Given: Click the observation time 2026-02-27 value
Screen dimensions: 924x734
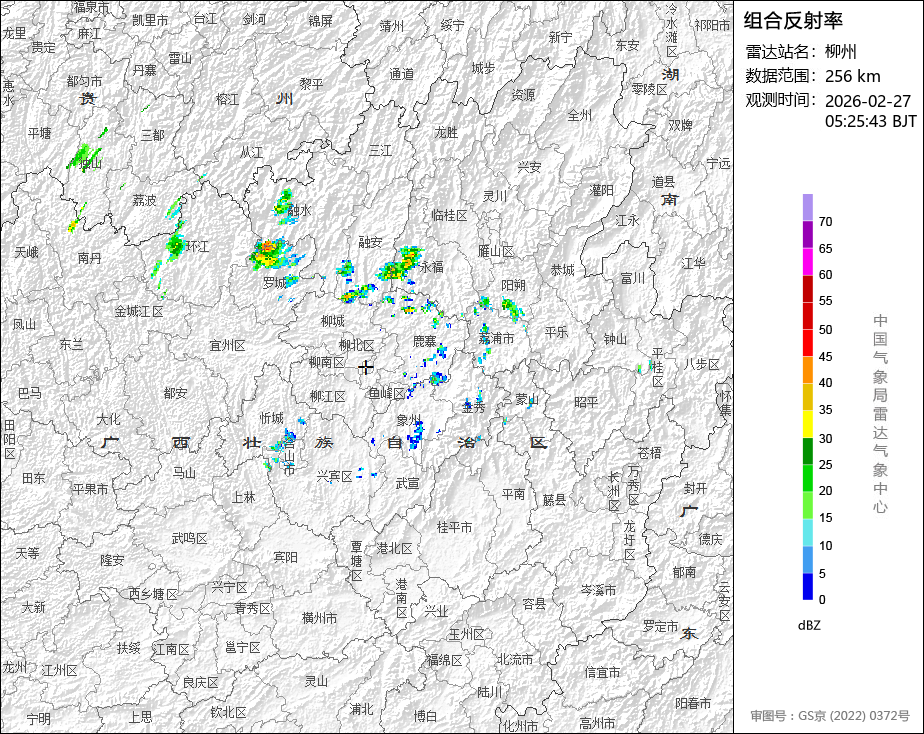Looking at the screenshot, I should pos(868,101).
